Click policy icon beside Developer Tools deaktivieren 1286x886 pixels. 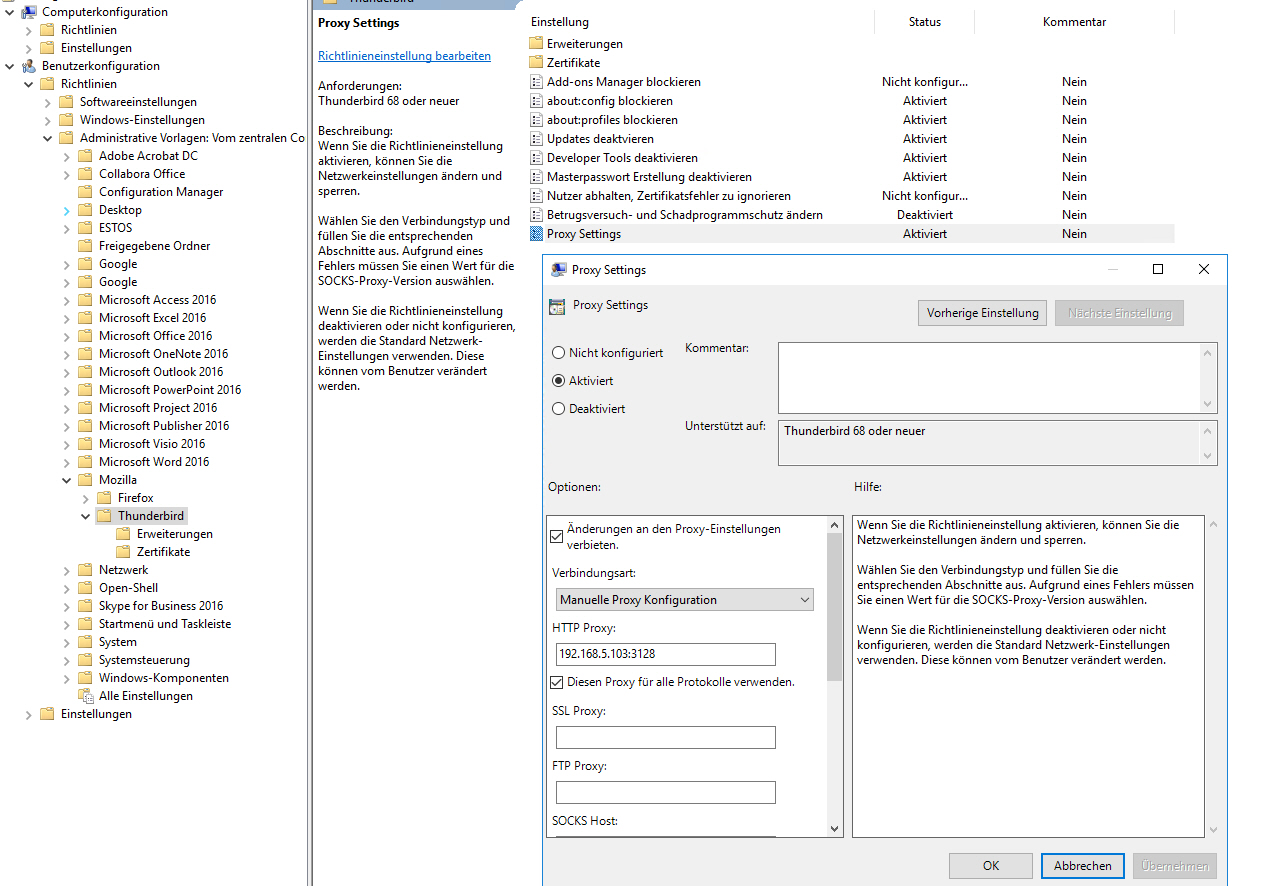pos(536,158)
